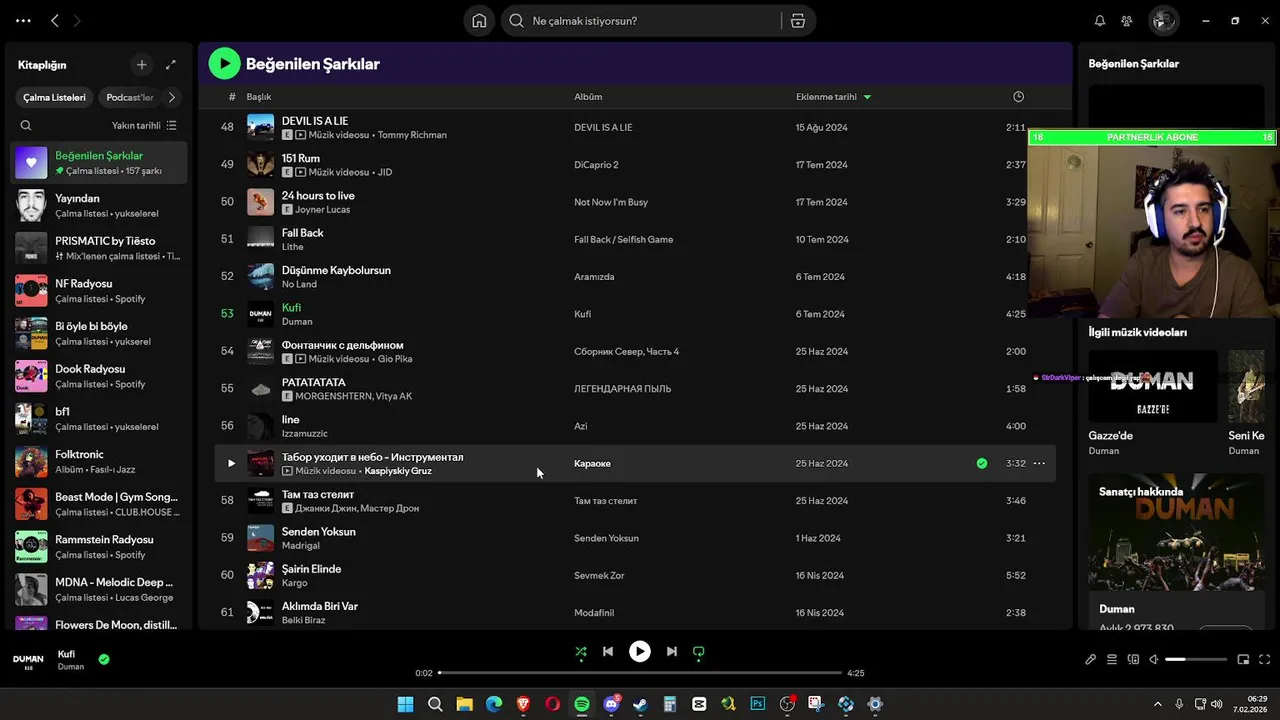Open Aramızda album link
Screen dimensions: 1280x720
[x=594, y=277]
